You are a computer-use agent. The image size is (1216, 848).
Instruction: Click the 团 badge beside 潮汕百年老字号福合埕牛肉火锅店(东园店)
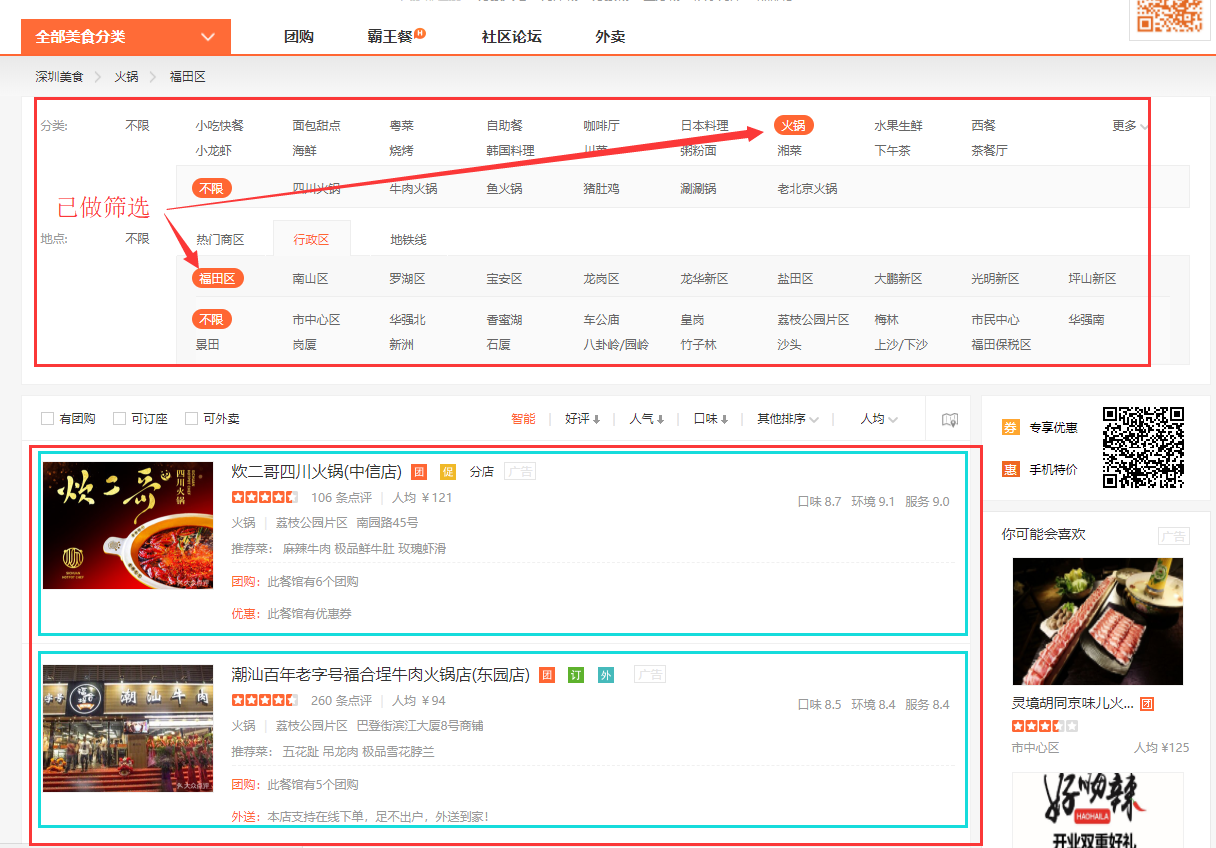click(x=547, y=675)
